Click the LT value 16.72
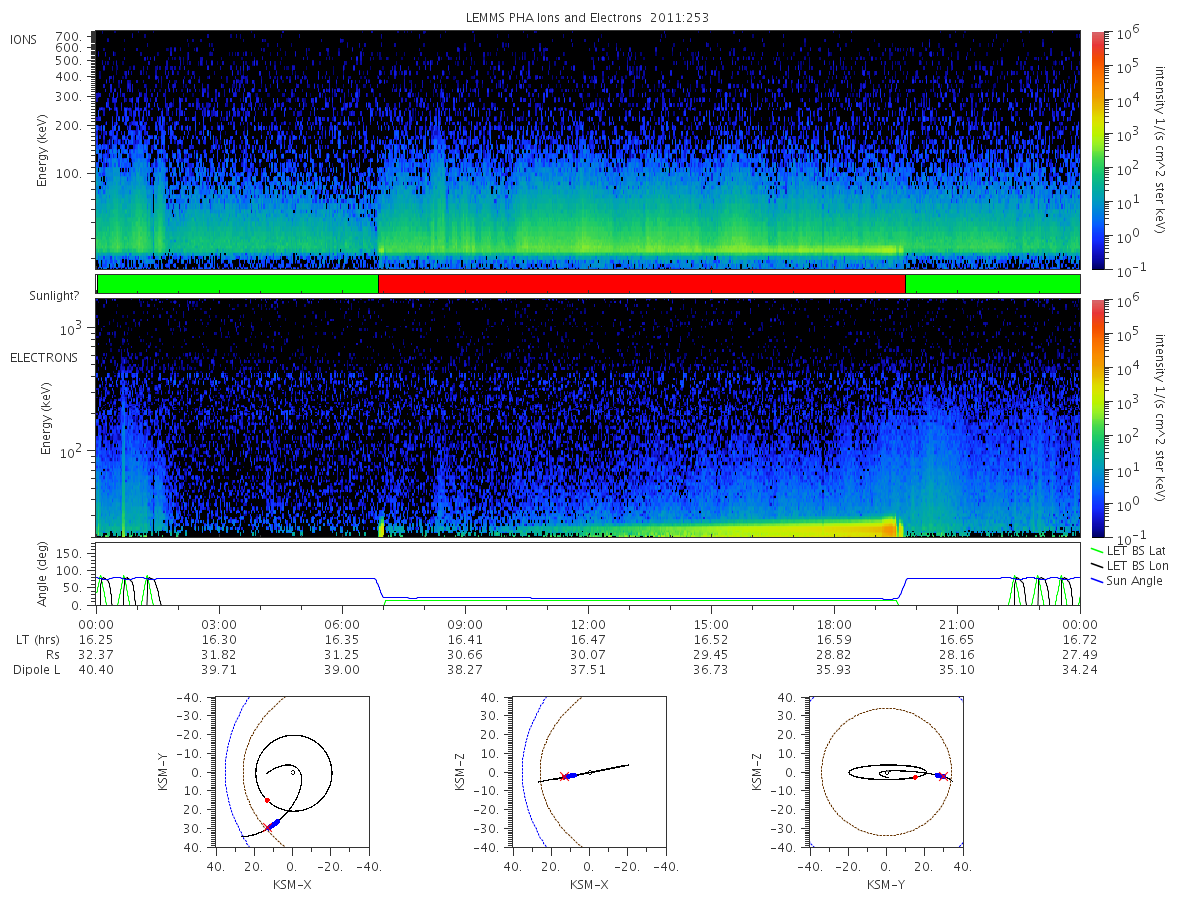The height and width of the screenshot is (900, 1200). [x=1080, y=639]
